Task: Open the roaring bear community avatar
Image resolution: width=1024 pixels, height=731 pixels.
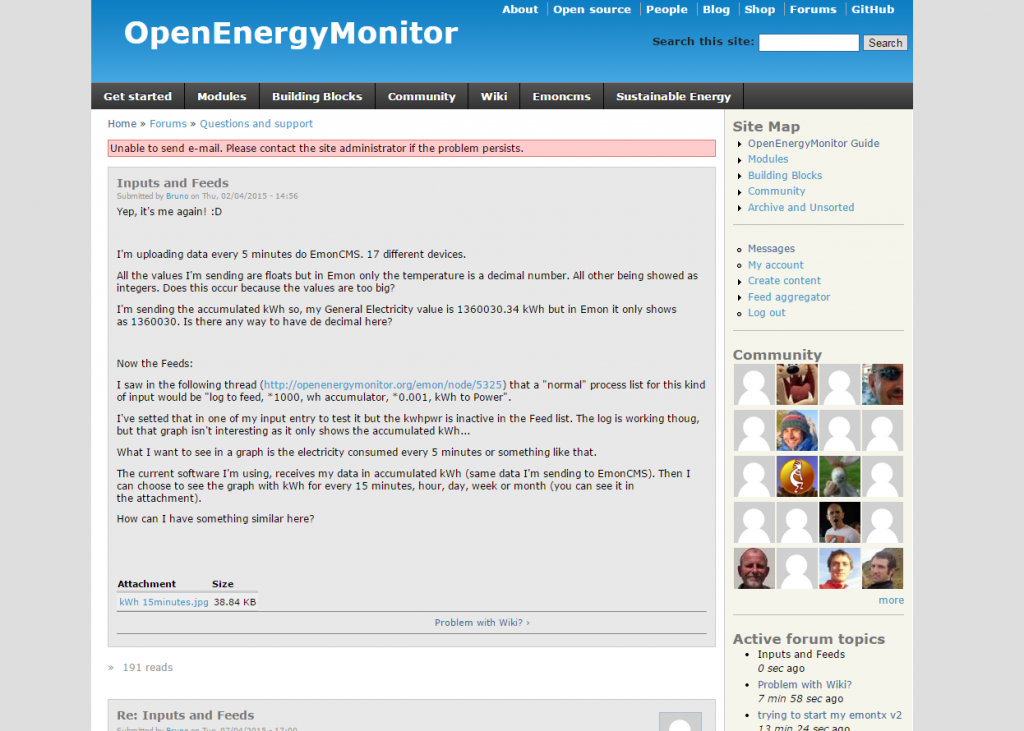Action: click(x=797, y=385)
